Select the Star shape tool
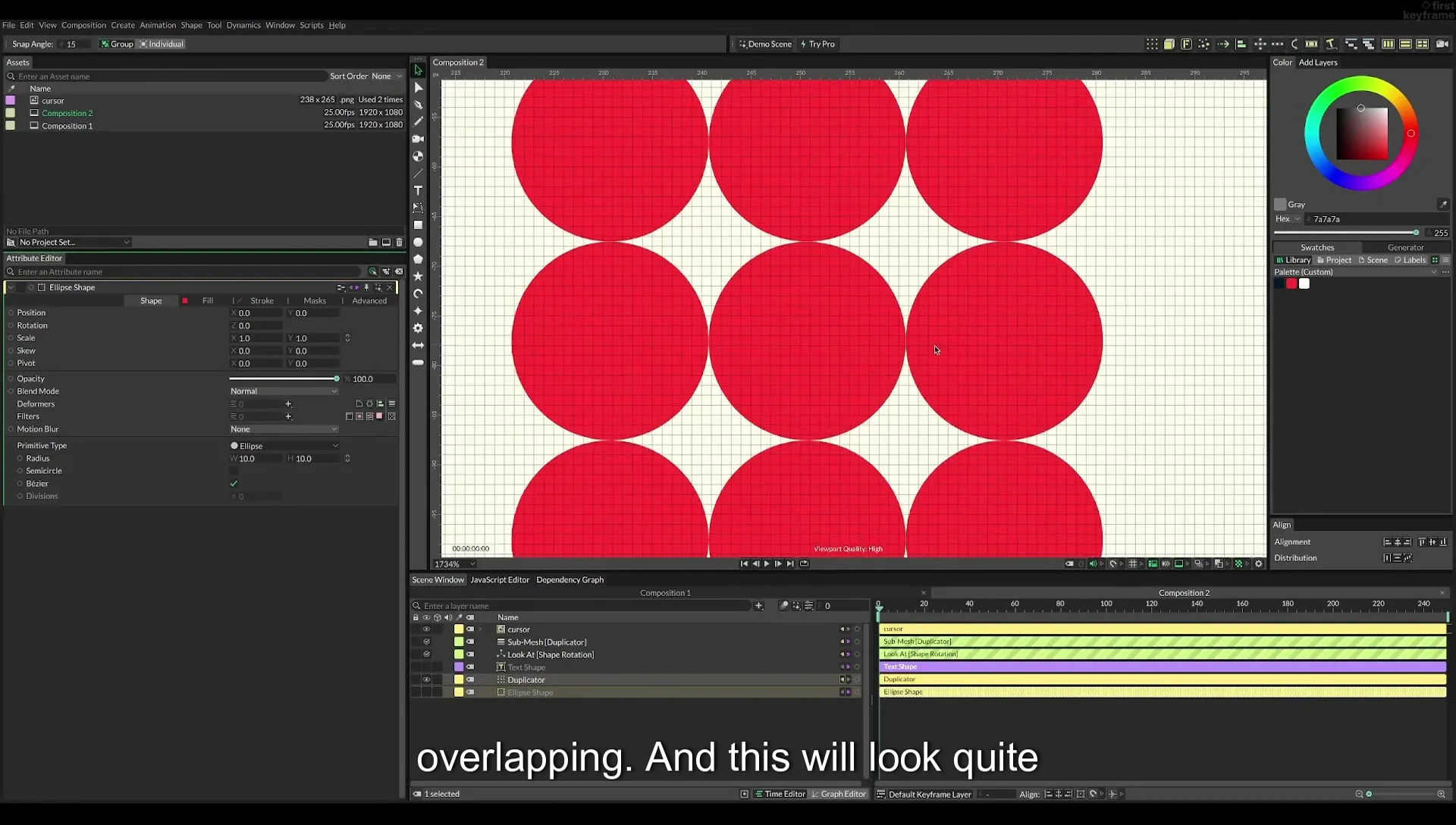 (418, 277)
